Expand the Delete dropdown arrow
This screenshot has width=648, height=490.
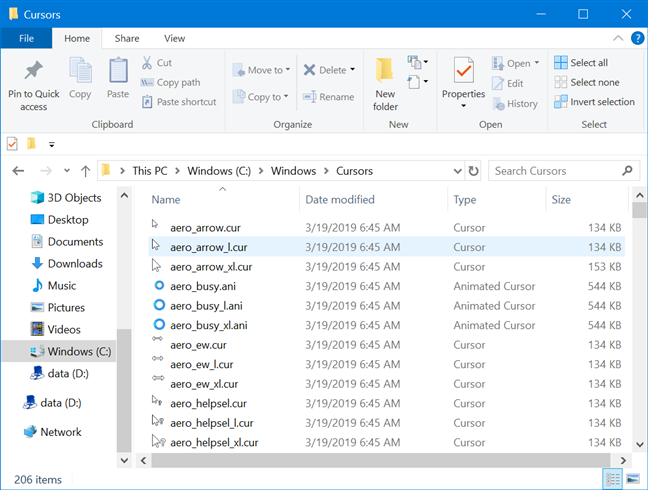(353, 70)
